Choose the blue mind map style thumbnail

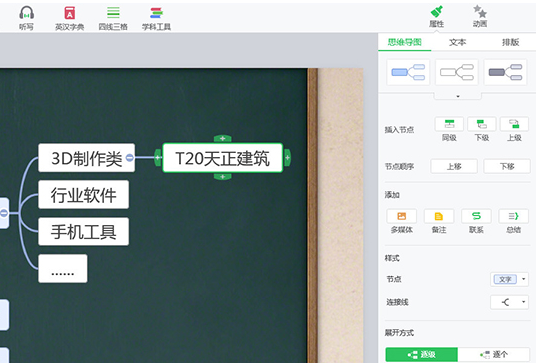(x=408, y=72)
